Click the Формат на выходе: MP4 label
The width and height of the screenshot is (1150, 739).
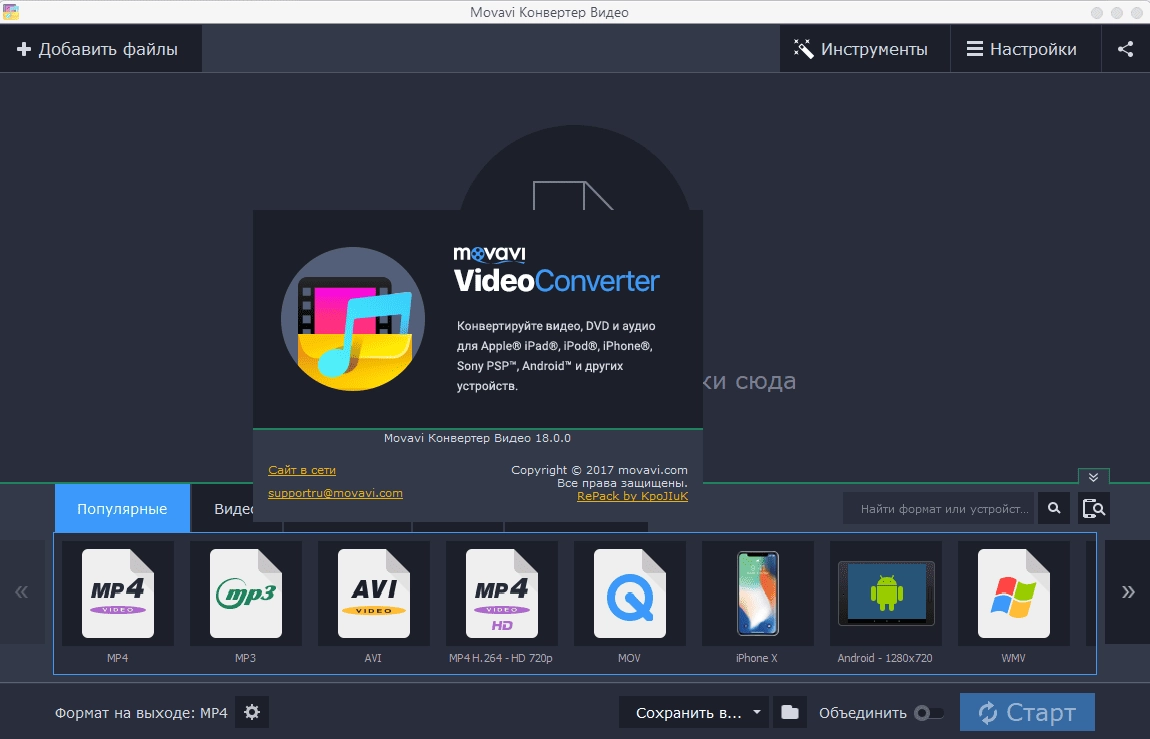(141, 713)
